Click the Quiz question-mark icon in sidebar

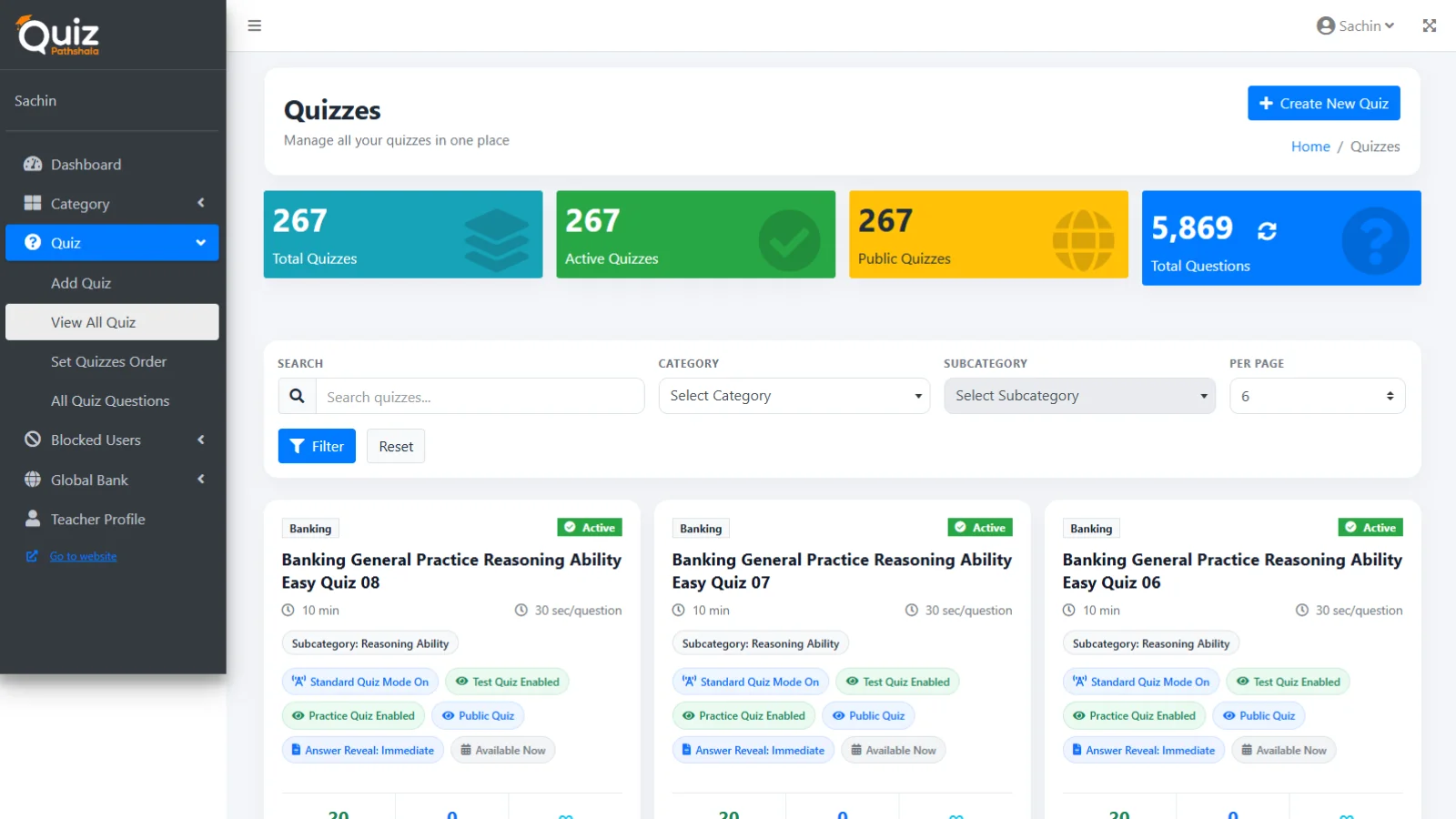[x=33, y=242]
